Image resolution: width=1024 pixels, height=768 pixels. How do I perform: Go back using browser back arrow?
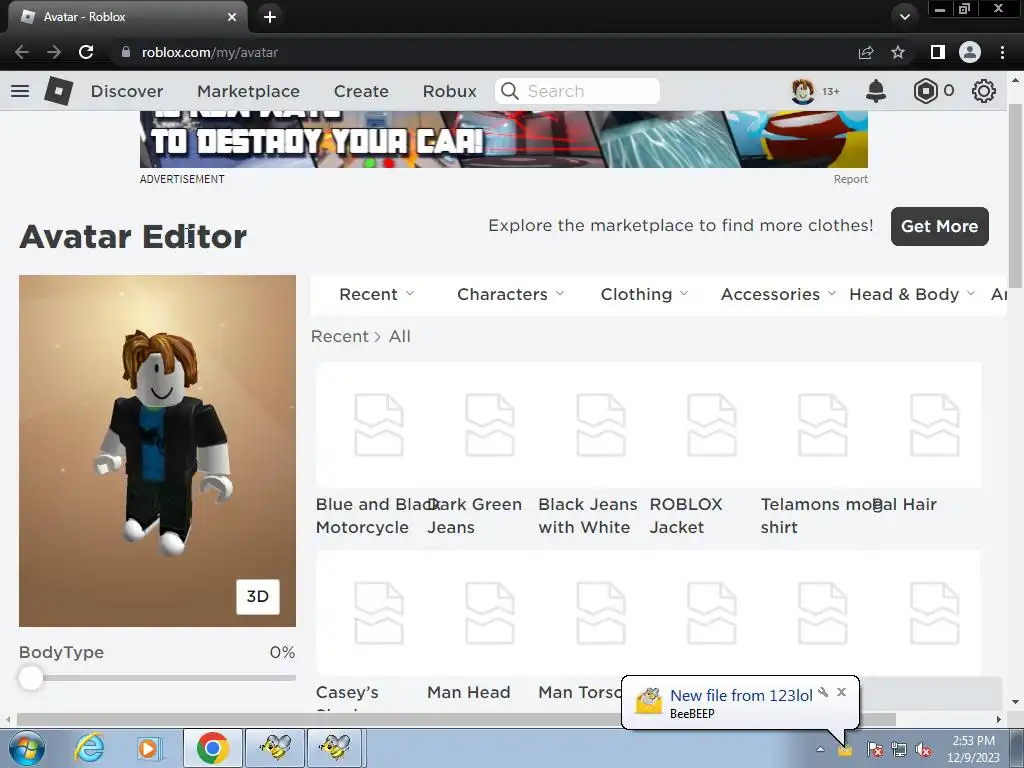click(x=22, y=52)
